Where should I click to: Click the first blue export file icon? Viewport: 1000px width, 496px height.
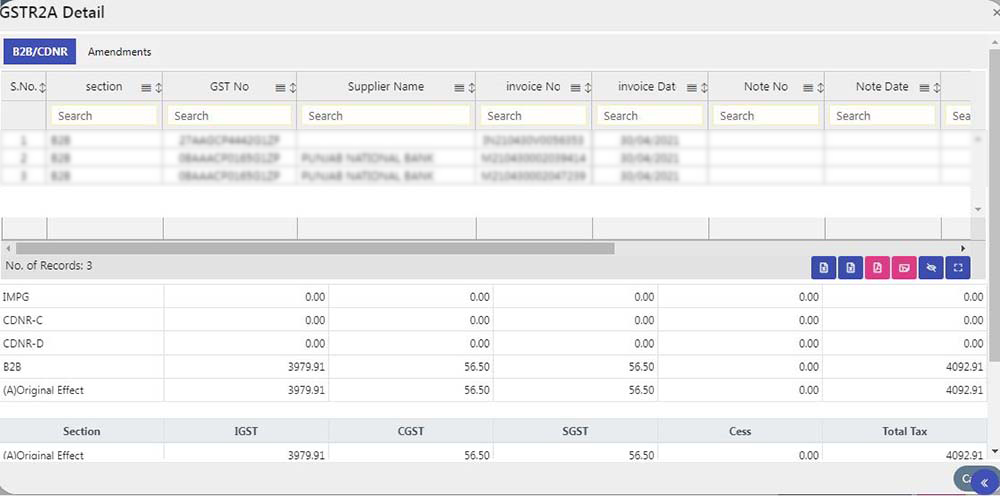click(x=823, y=268)
